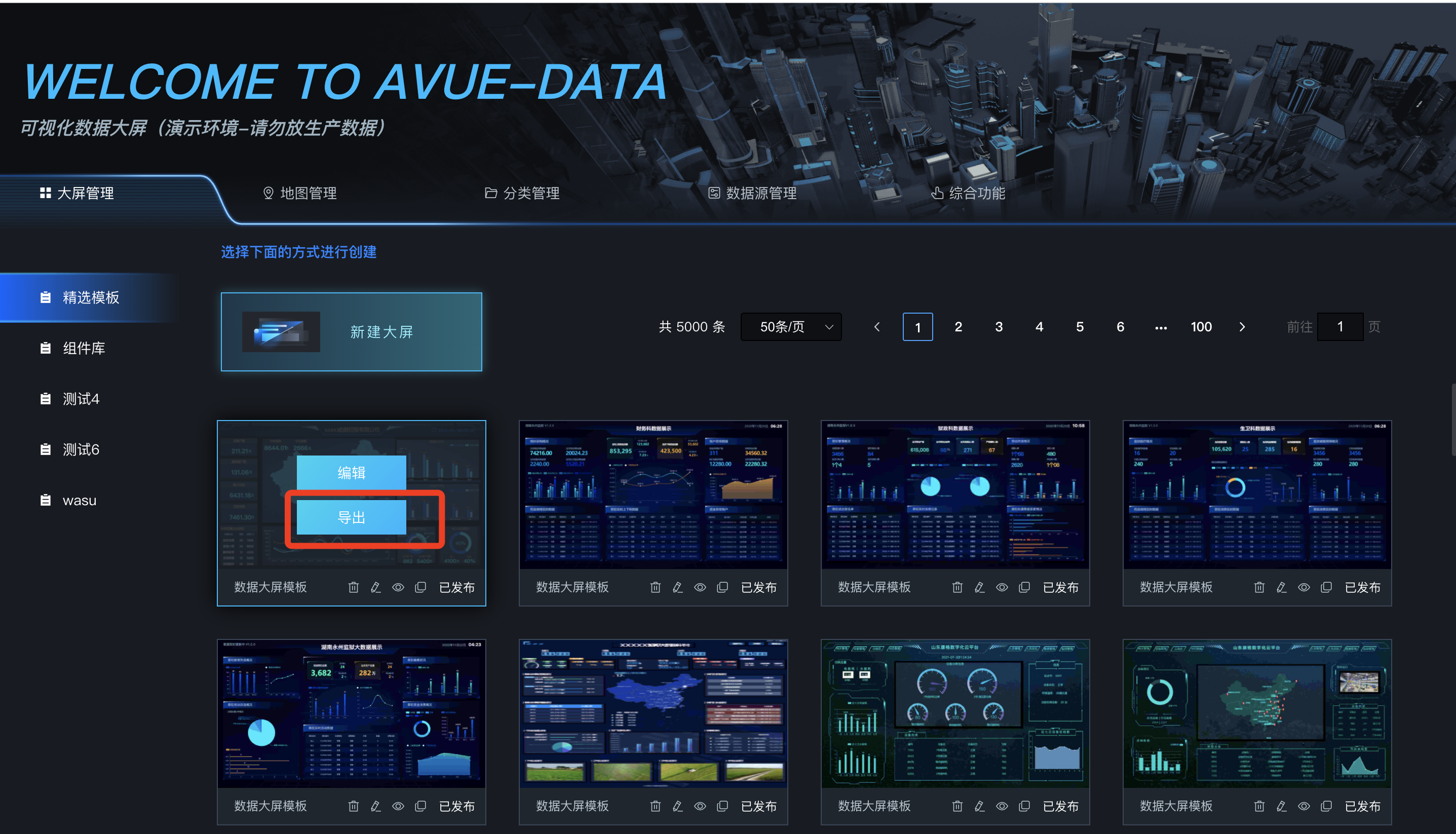The image size is (1456, 834).
Task: Go to page 2
Action: tap(959, 326)
